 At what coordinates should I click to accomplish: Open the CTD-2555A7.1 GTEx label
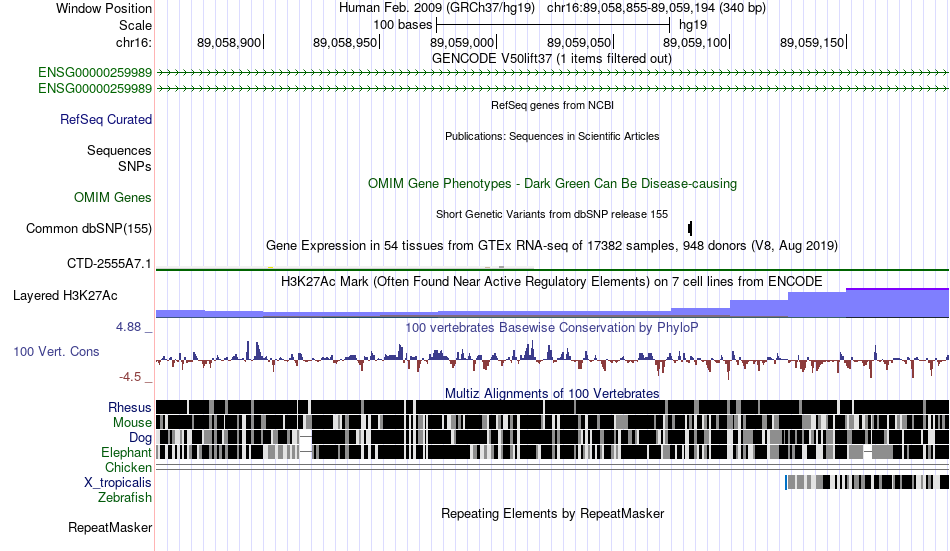click(109, 264)
